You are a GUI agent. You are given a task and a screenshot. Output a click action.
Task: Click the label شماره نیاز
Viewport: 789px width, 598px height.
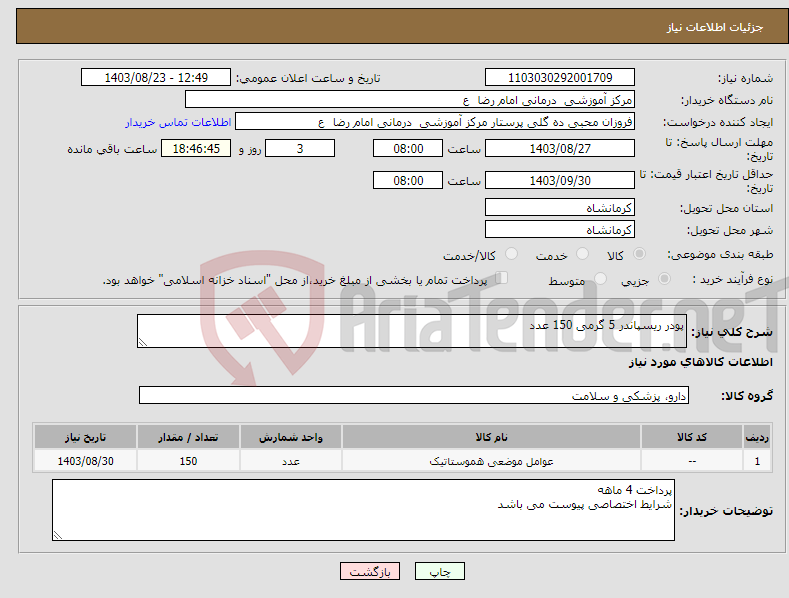745,79
